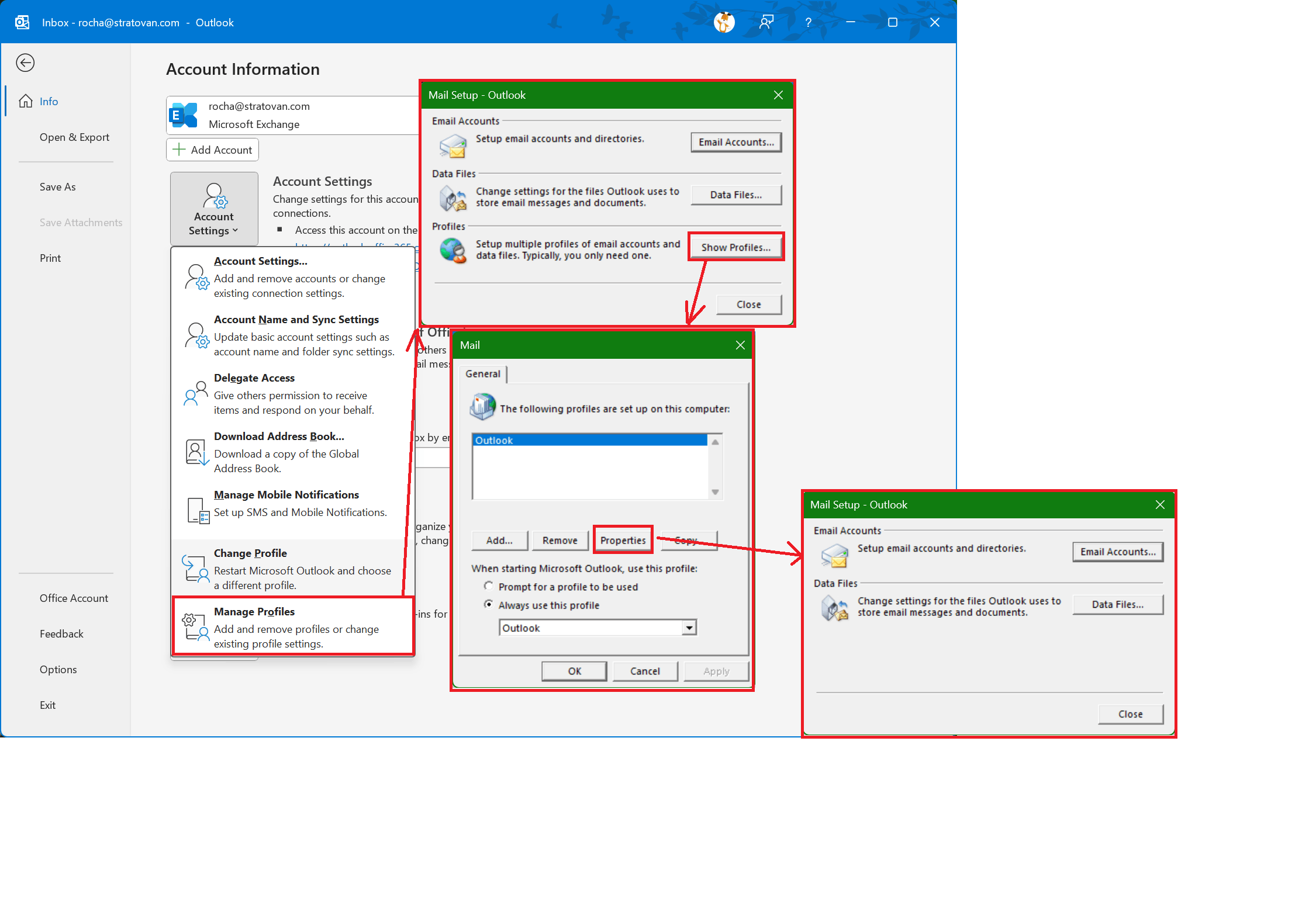Click the Coming Soon feedback icon in title bar
Screen dimensions: 1316x897
coord(766,22)
